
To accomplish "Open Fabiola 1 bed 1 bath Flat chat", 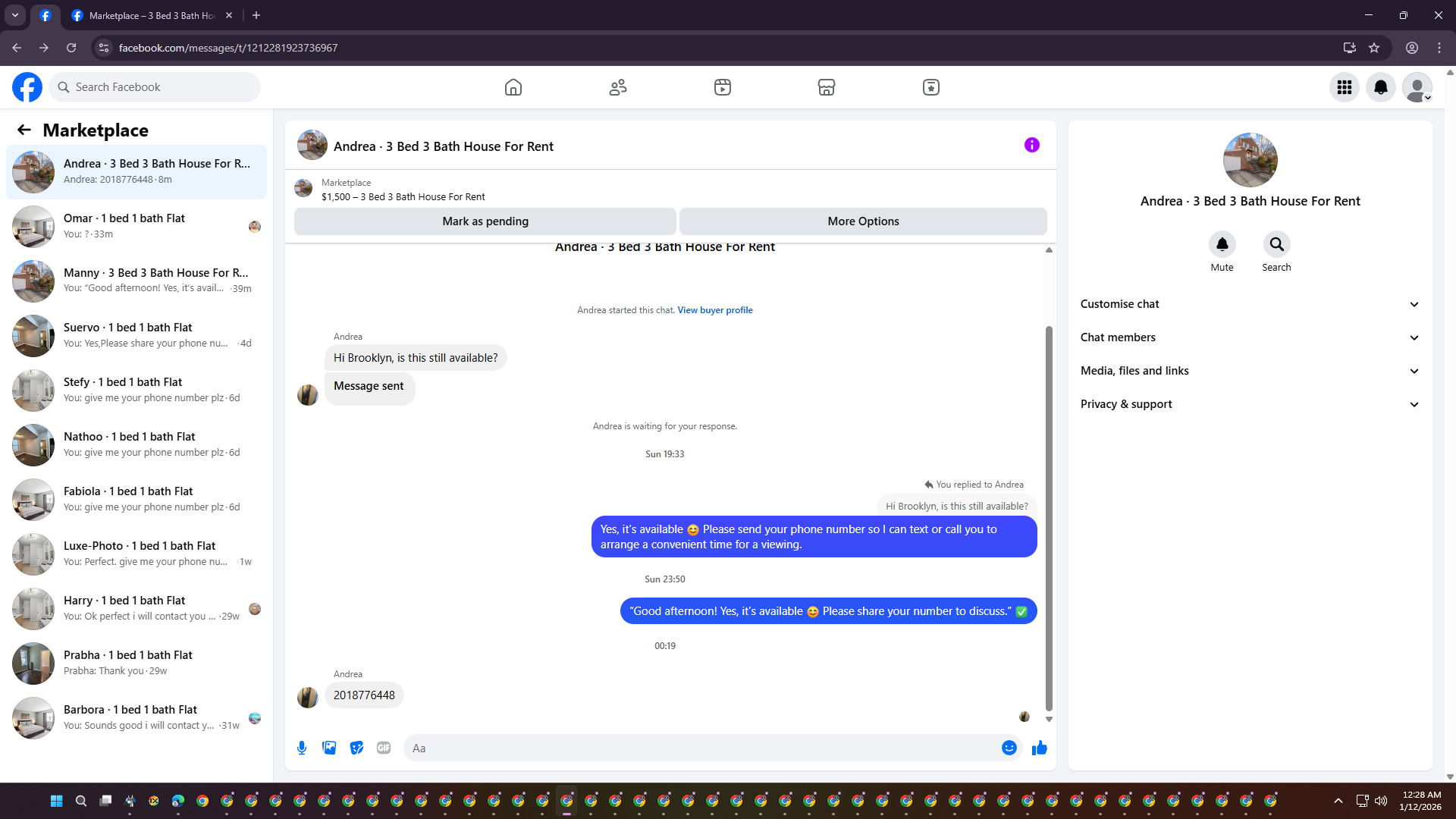I will coord(136,500).
